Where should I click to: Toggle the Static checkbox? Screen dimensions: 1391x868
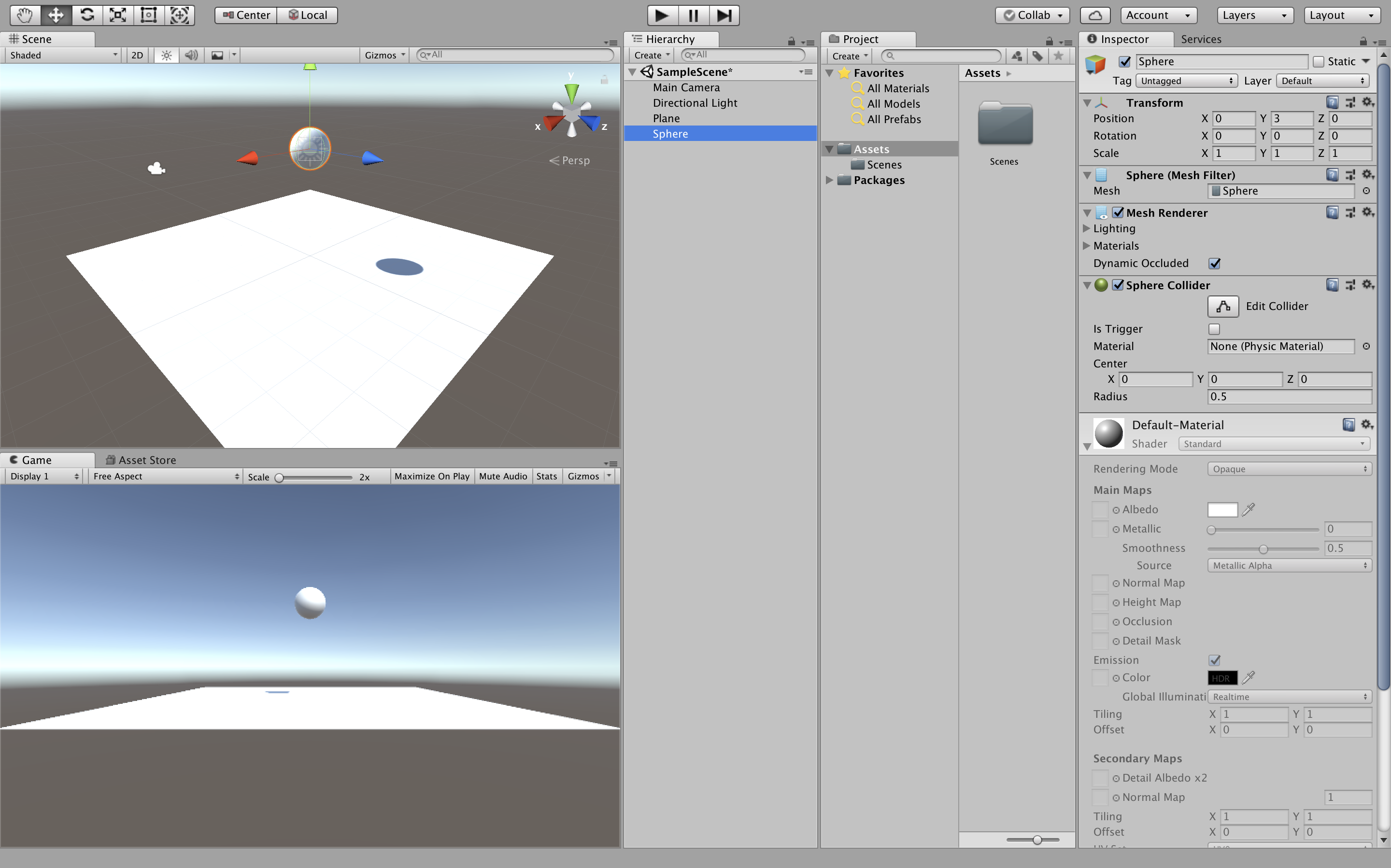click(1319, 61)
